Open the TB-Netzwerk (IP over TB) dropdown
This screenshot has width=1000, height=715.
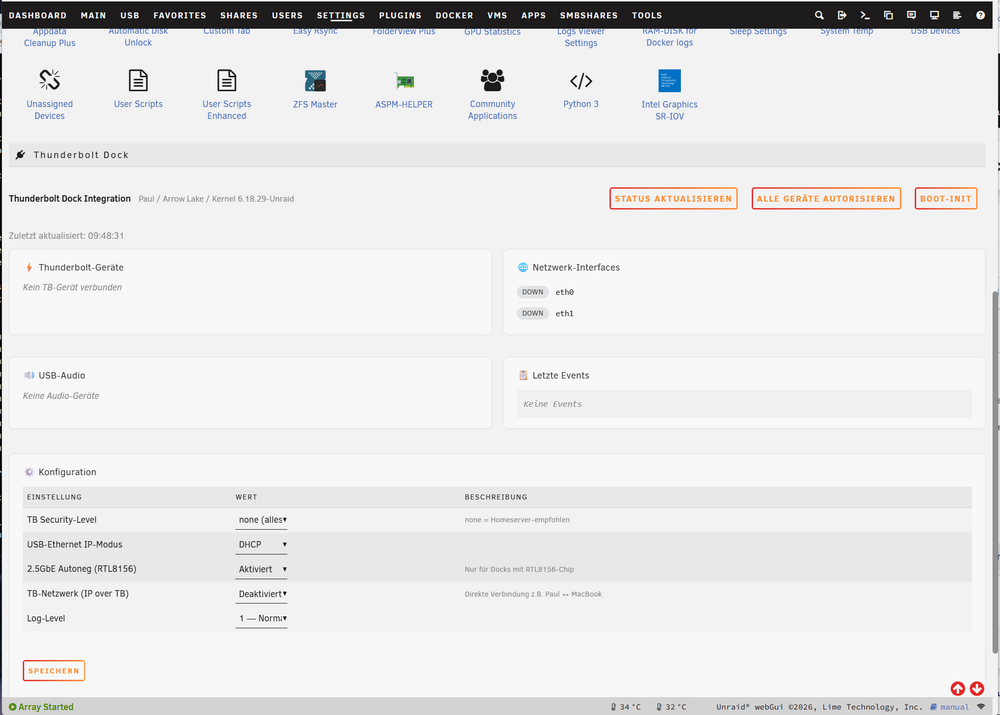261,594
